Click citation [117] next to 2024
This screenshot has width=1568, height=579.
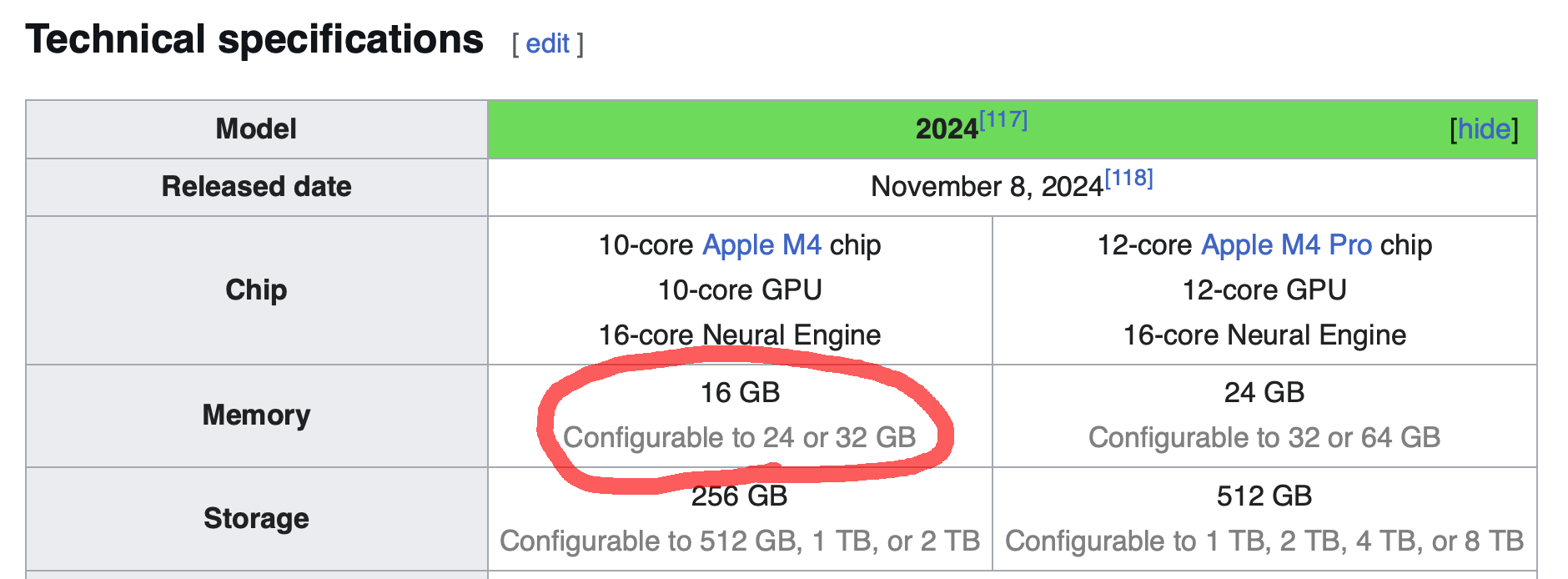click(1003, 118)
